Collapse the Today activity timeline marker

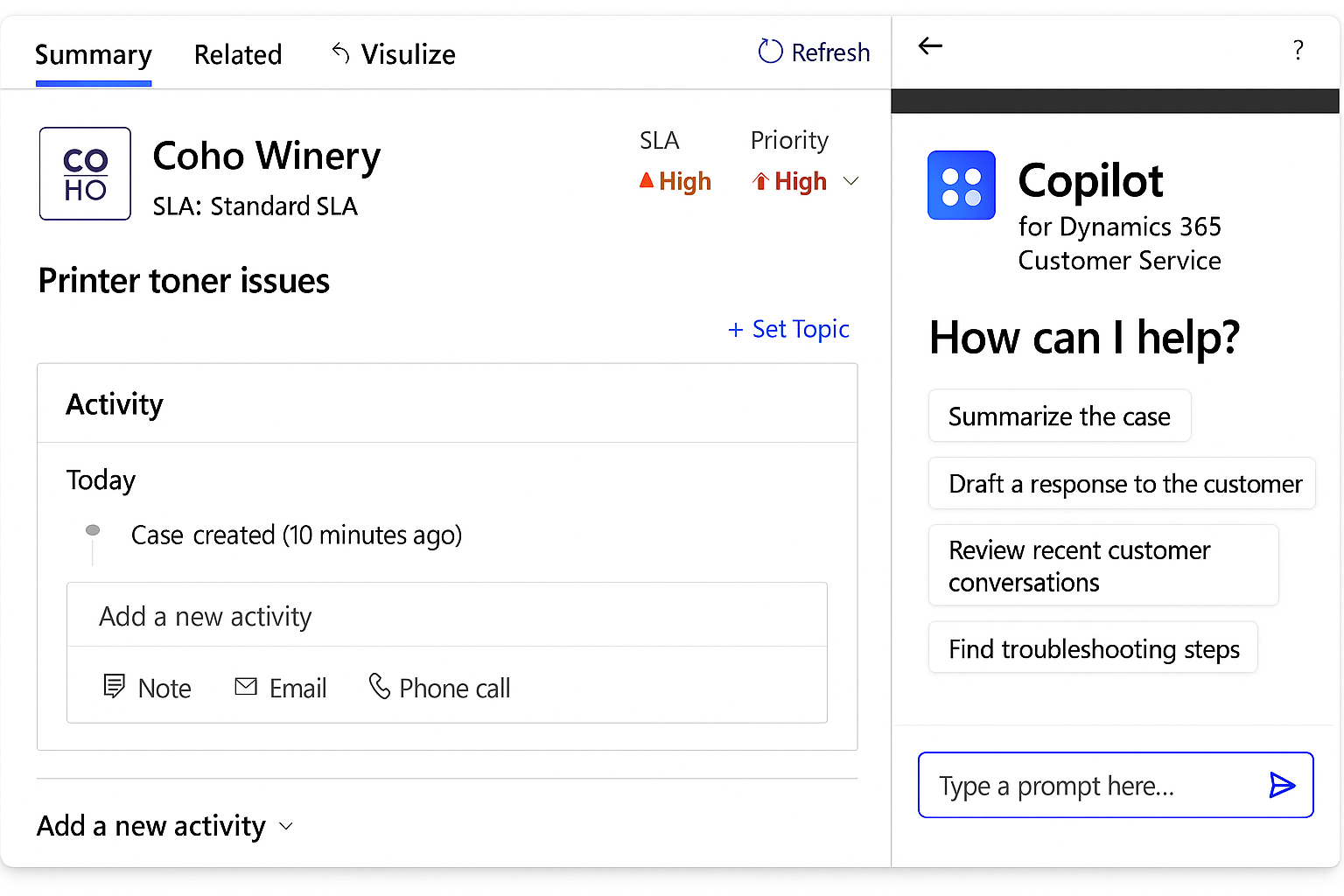(x=92, y=530)
